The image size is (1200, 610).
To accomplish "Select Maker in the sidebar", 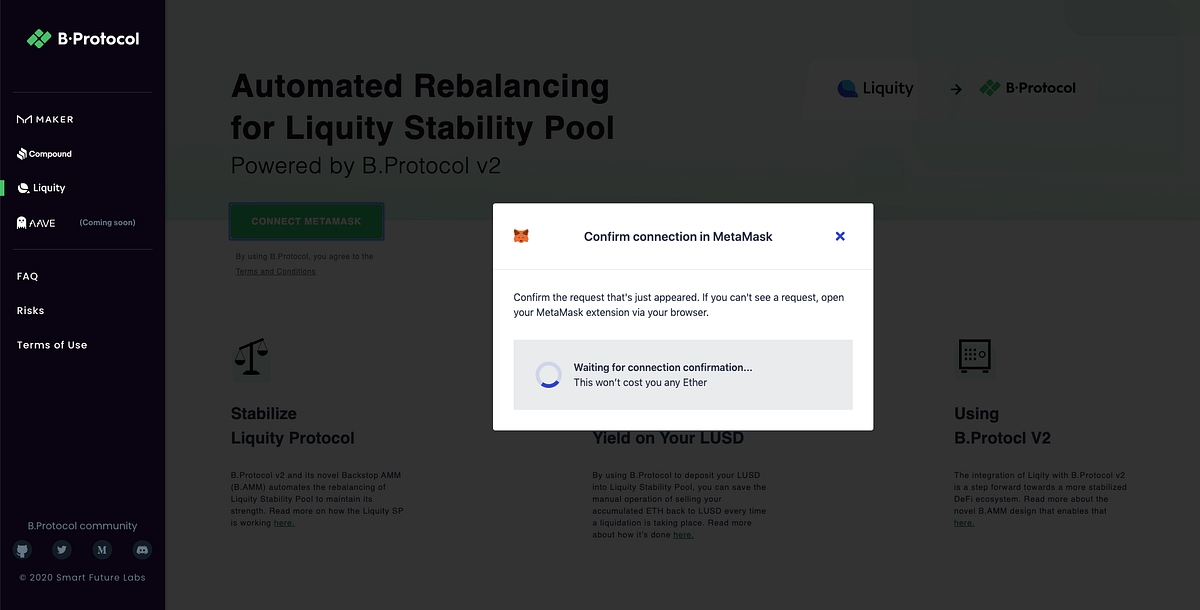I will [46, 119].
